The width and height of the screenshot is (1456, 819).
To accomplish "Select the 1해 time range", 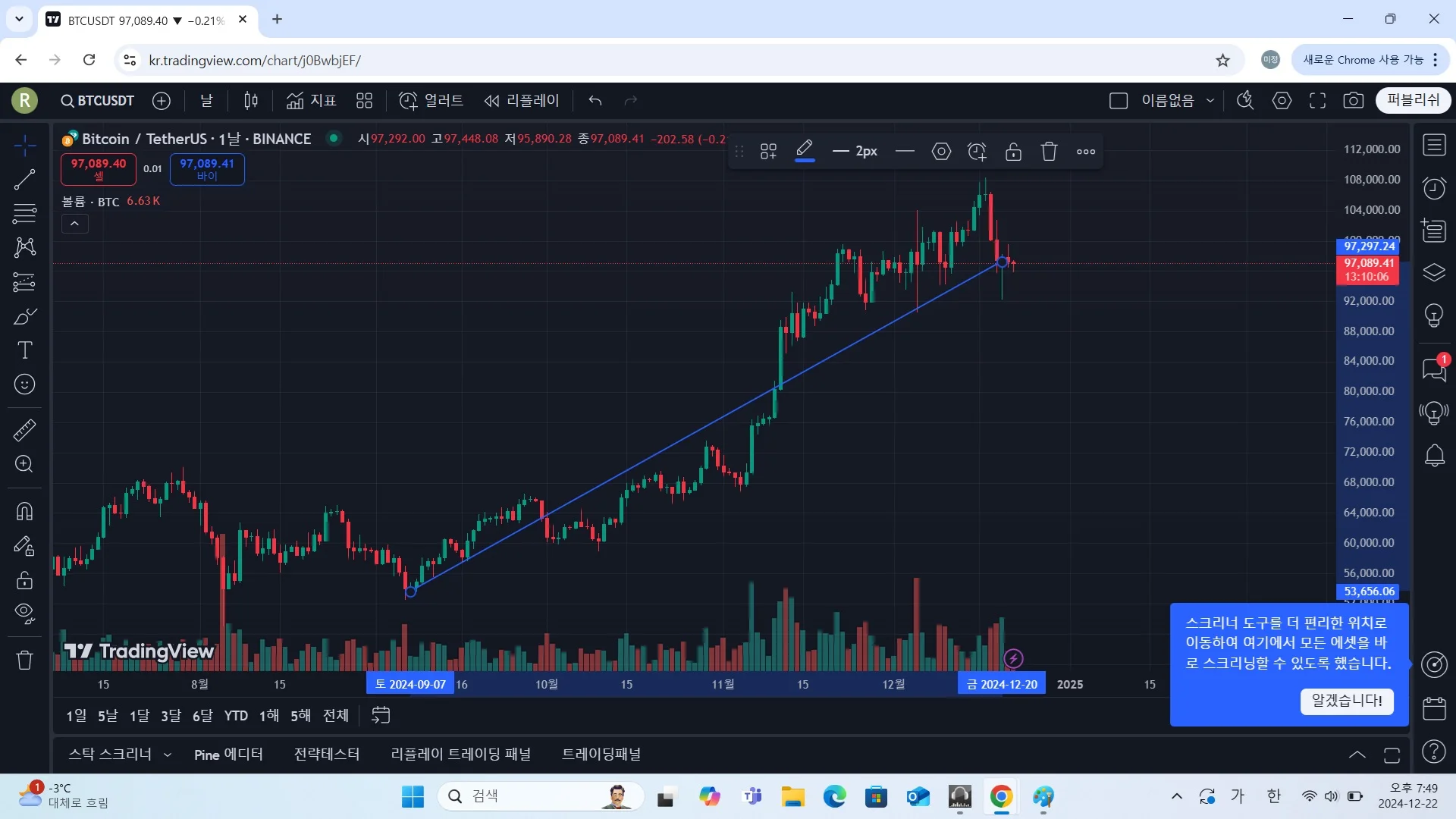I will pos(269,716).
